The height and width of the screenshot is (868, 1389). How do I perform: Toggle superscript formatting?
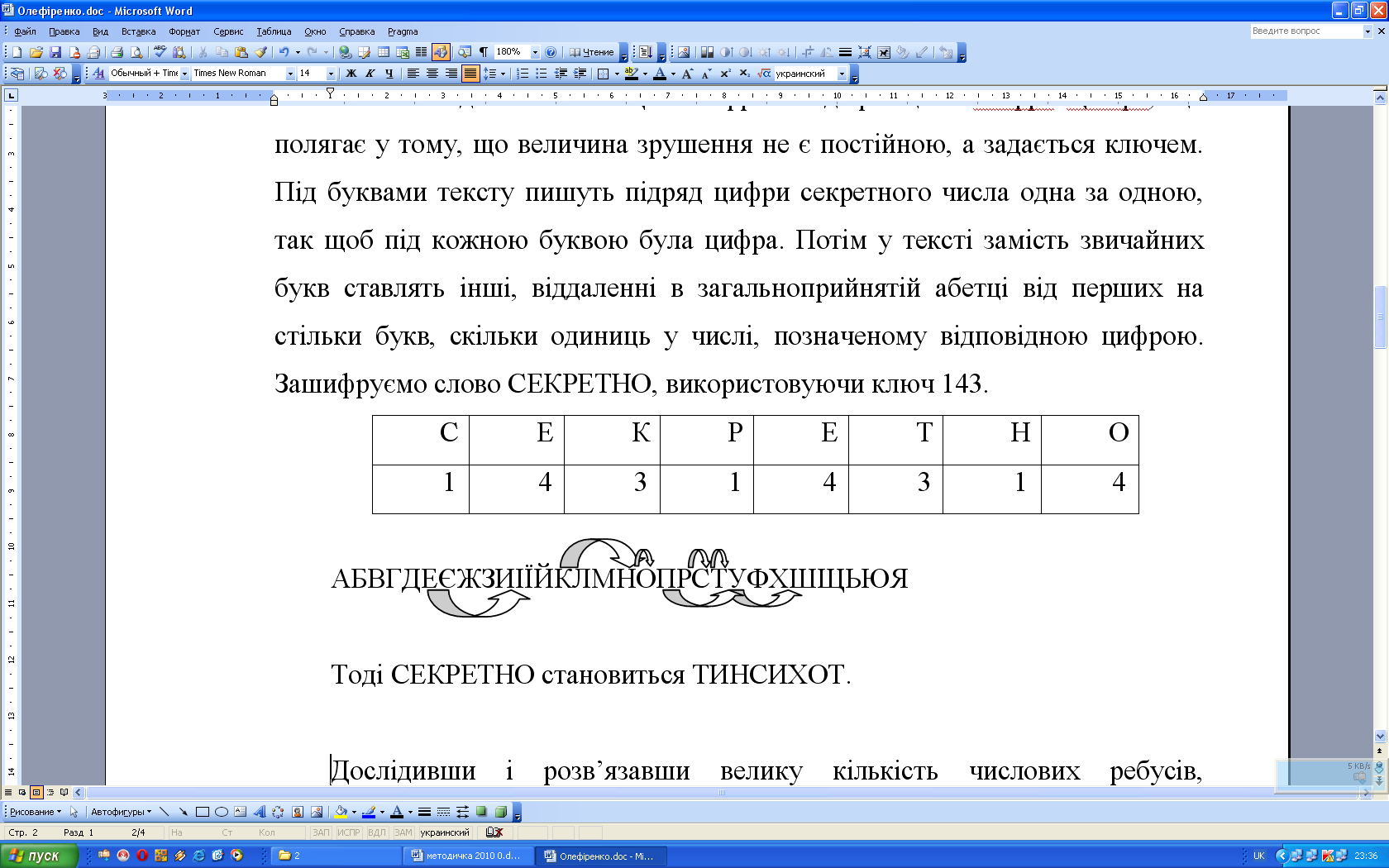pos(725,74)
